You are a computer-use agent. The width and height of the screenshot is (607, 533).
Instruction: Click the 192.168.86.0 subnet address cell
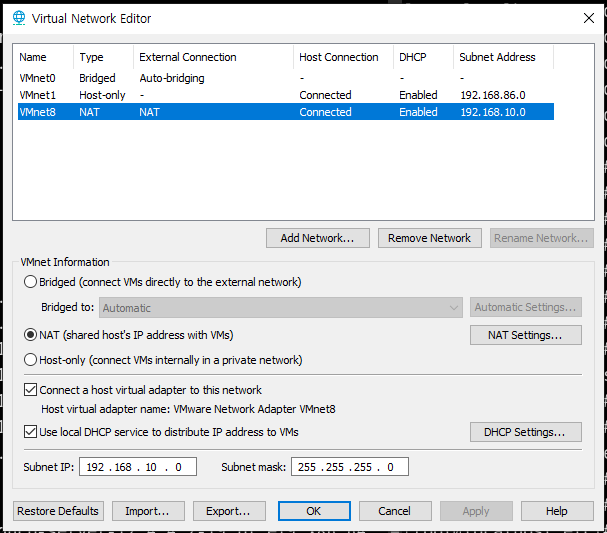tap(493, 95)
